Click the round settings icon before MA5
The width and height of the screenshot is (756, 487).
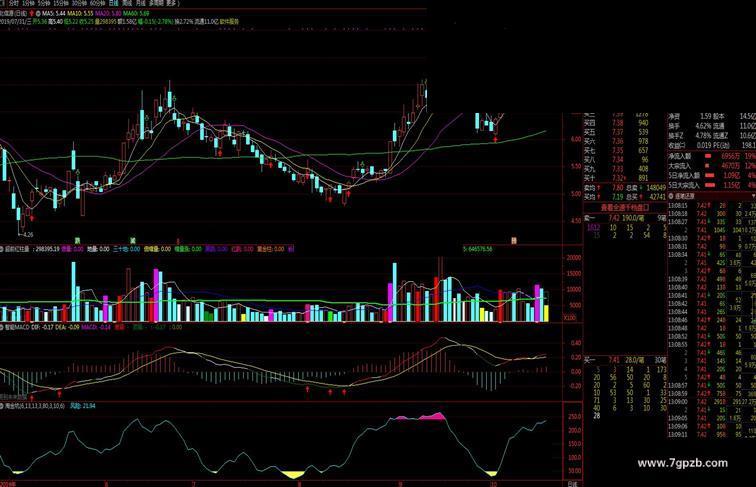(x=38, y=14)
